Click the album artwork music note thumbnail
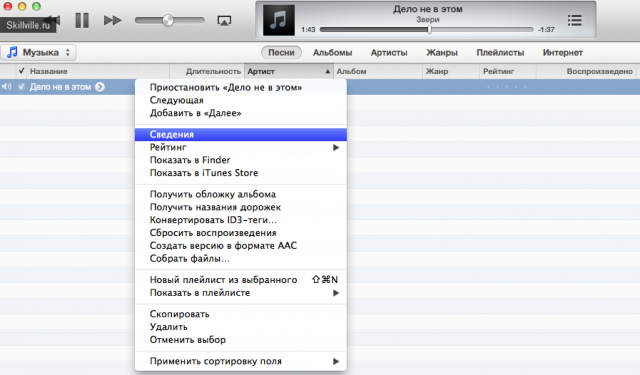 (279, 20)
